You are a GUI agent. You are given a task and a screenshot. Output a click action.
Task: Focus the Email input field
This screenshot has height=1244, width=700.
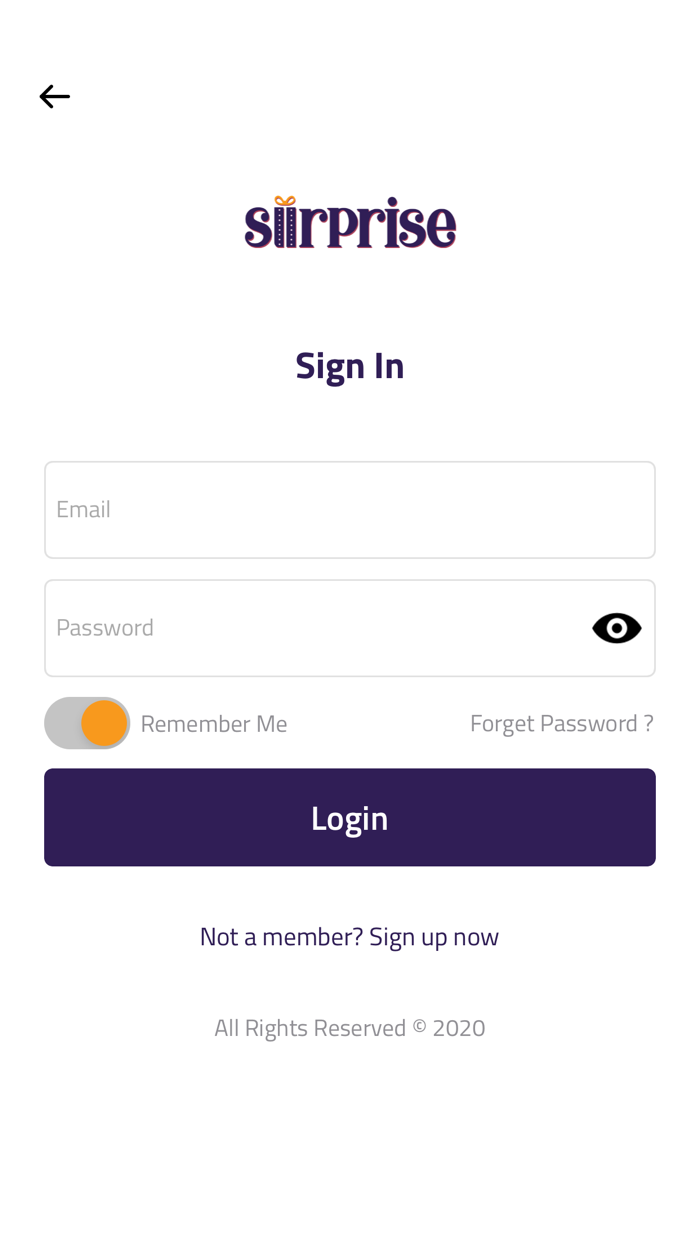coord(350,510)
